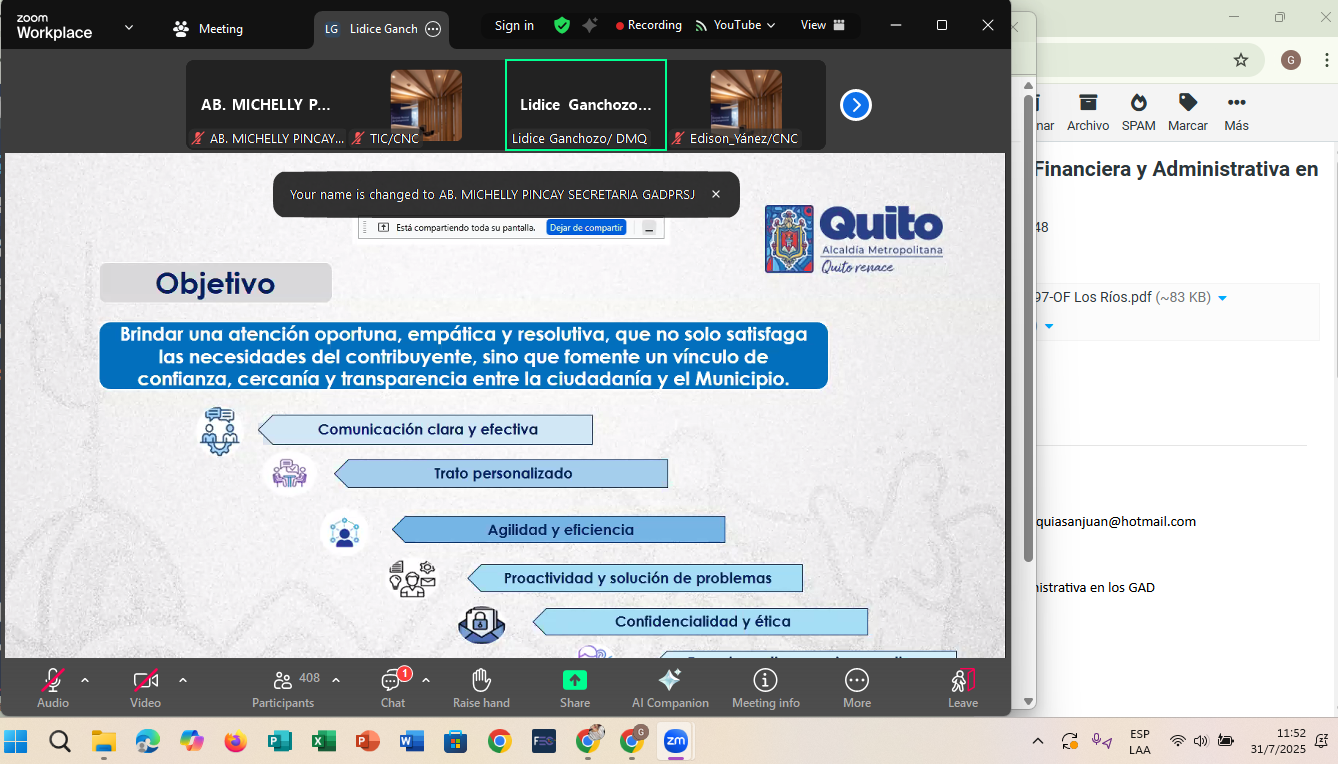1338x764 pixels.
Task: Open the AI Companion
Action: (x=670, y=688)
